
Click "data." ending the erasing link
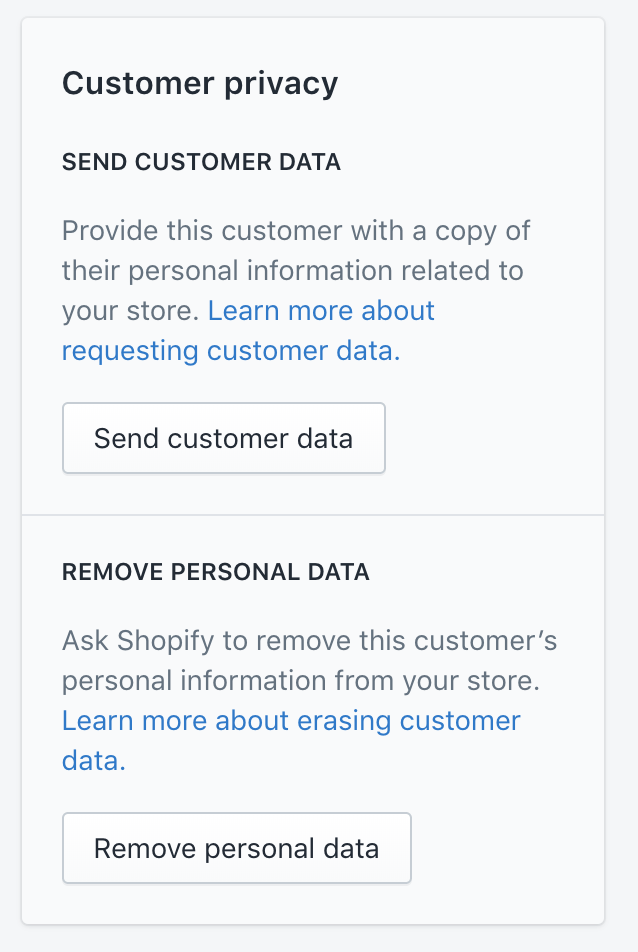click(94, 761)
